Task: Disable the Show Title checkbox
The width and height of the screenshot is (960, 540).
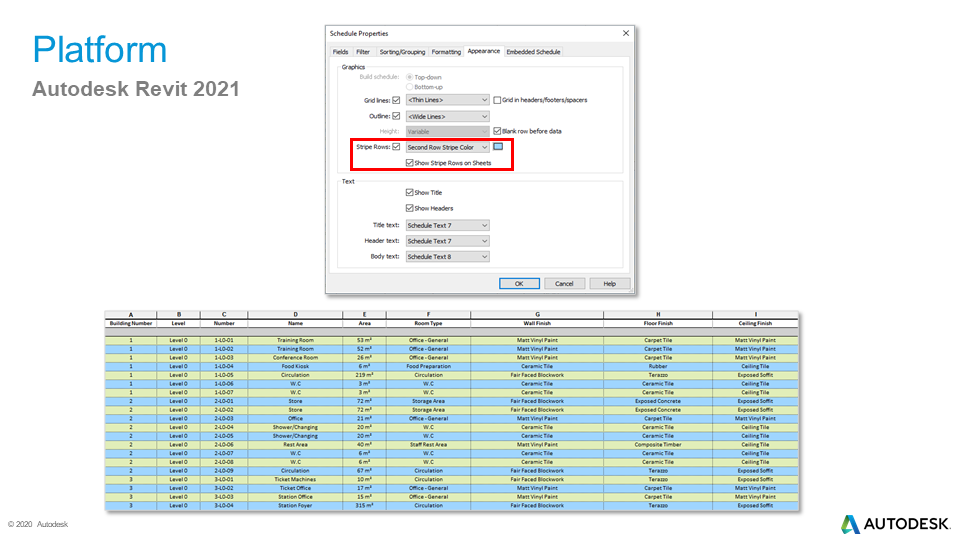Action: pos(409,193)
